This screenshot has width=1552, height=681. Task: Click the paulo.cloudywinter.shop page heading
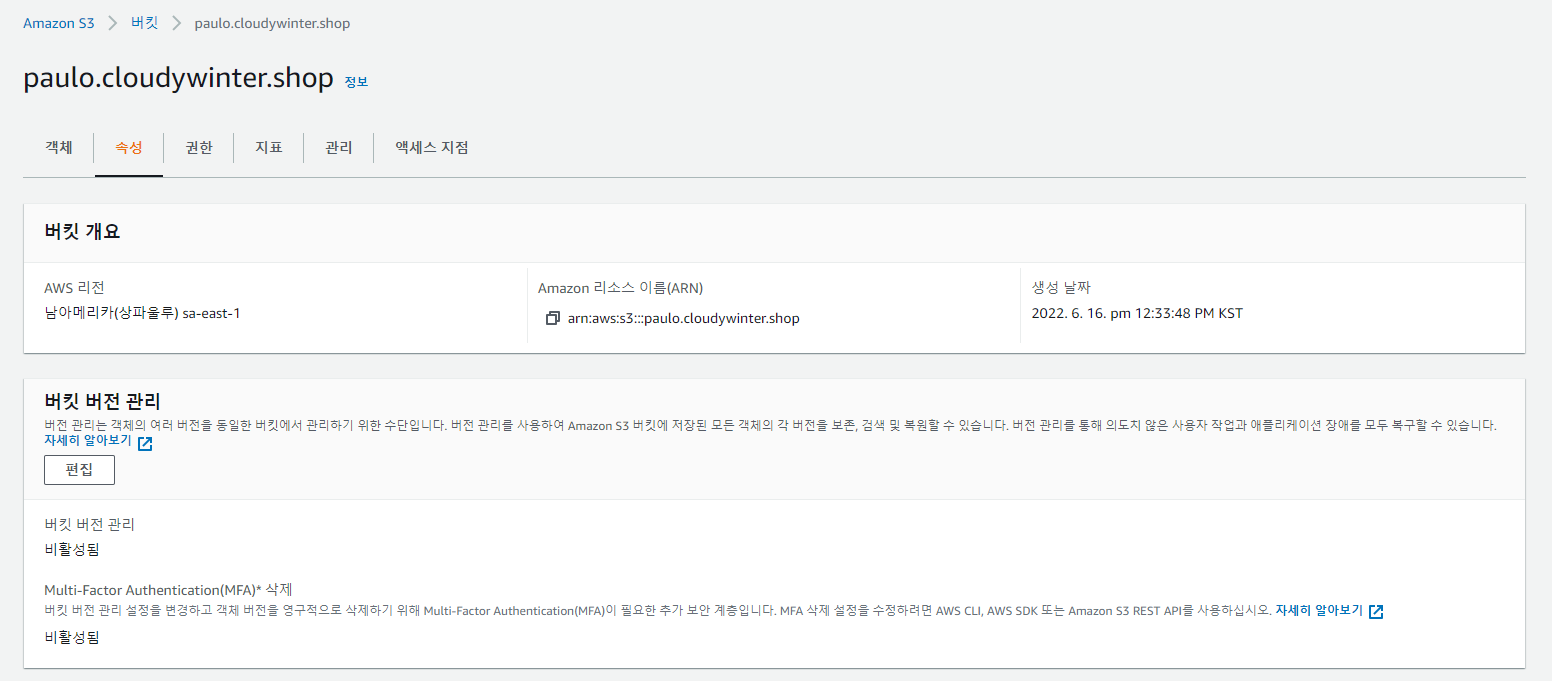(178, 79)
